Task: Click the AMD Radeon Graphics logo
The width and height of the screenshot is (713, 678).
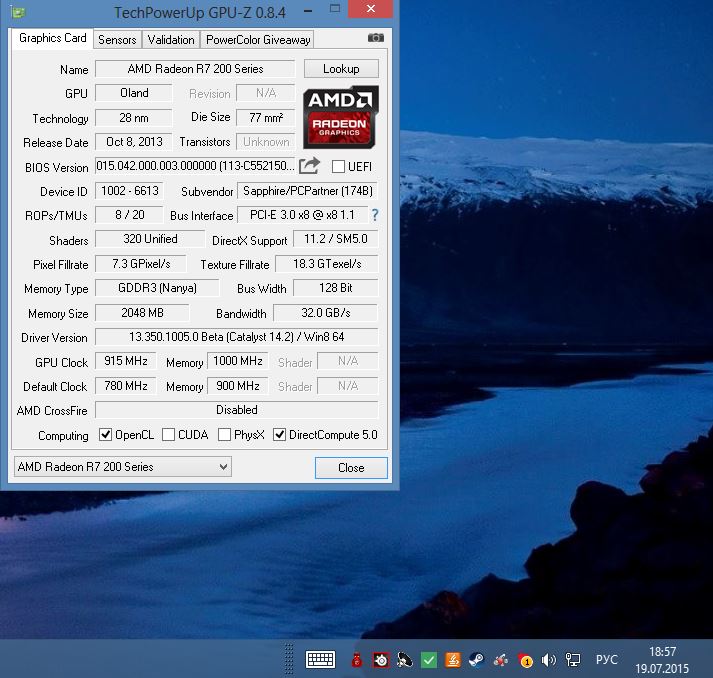Action: pyautogui.click(x=340, y=116)
